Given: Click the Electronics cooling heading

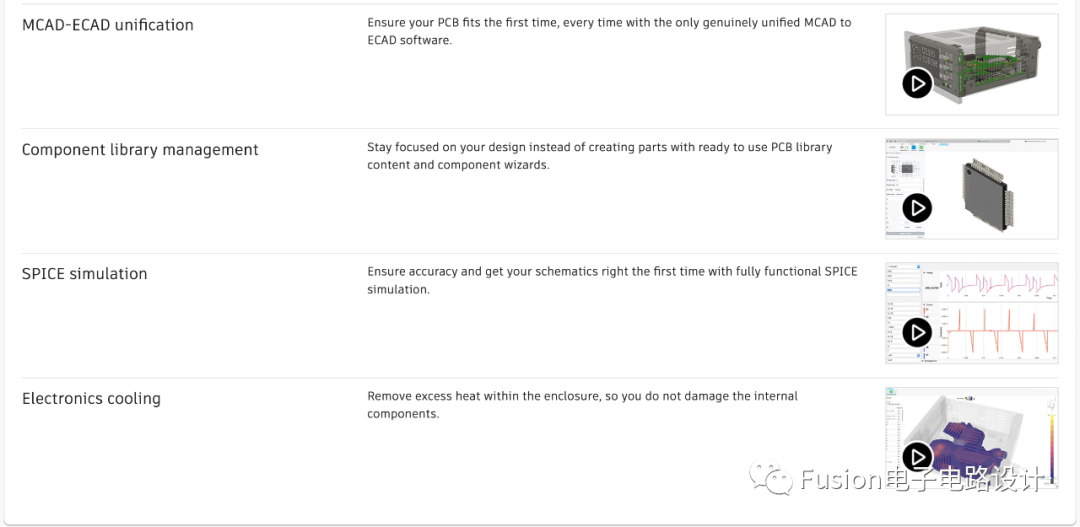Looking at the screenshot, I should click(x=91, y=399).
